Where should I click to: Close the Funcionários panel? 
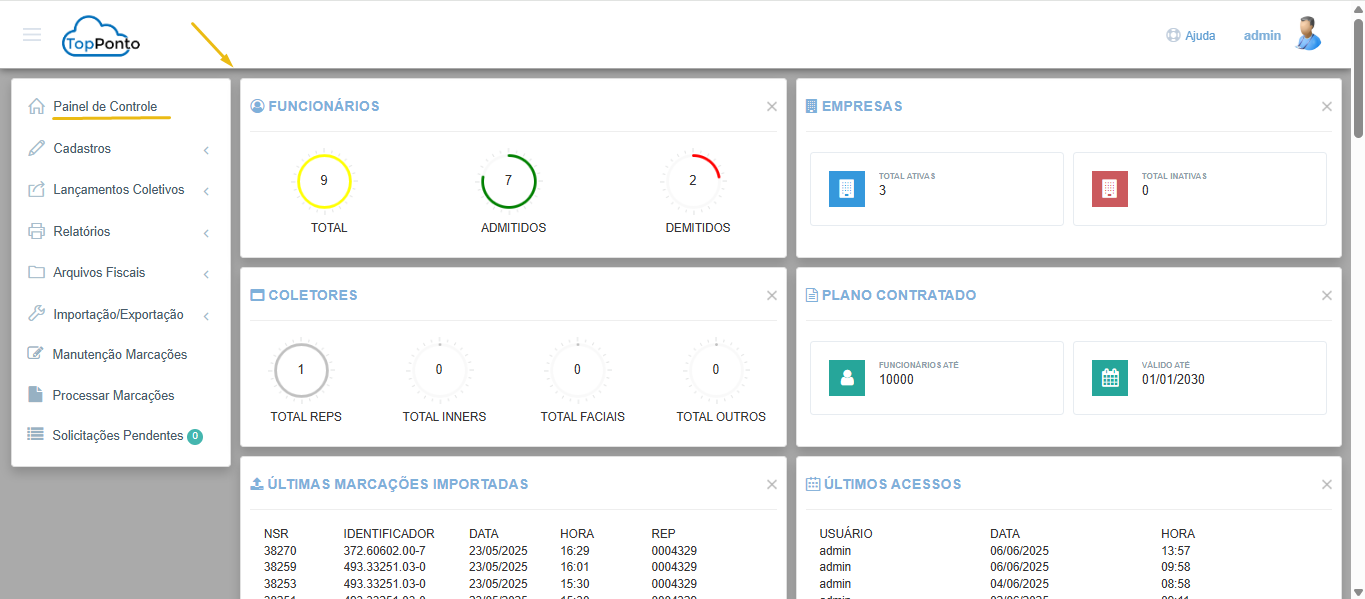click(x=771, y=107)
